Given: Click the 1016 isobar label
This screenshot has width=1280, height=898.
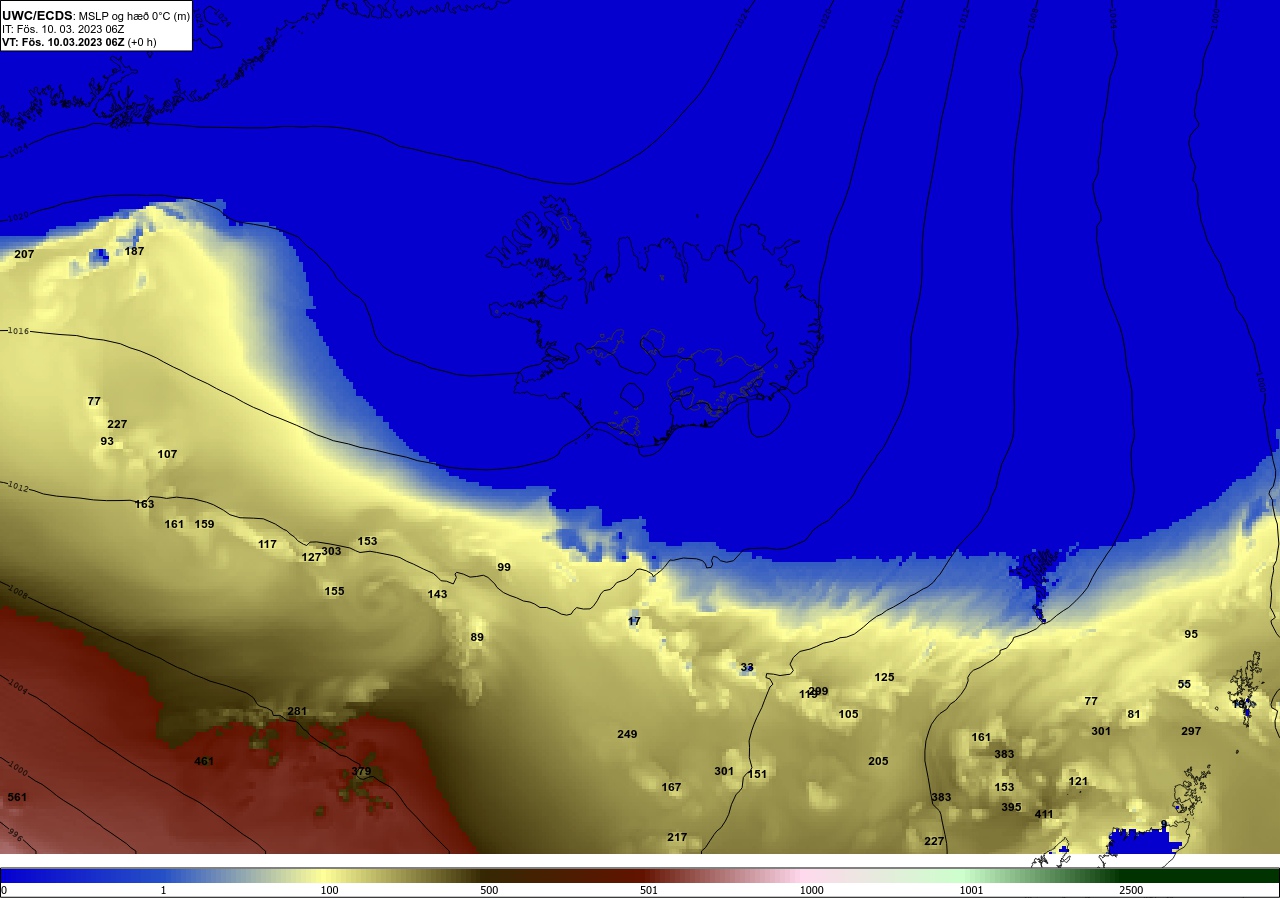Looking at the screenshot, I should click(18, 331).
